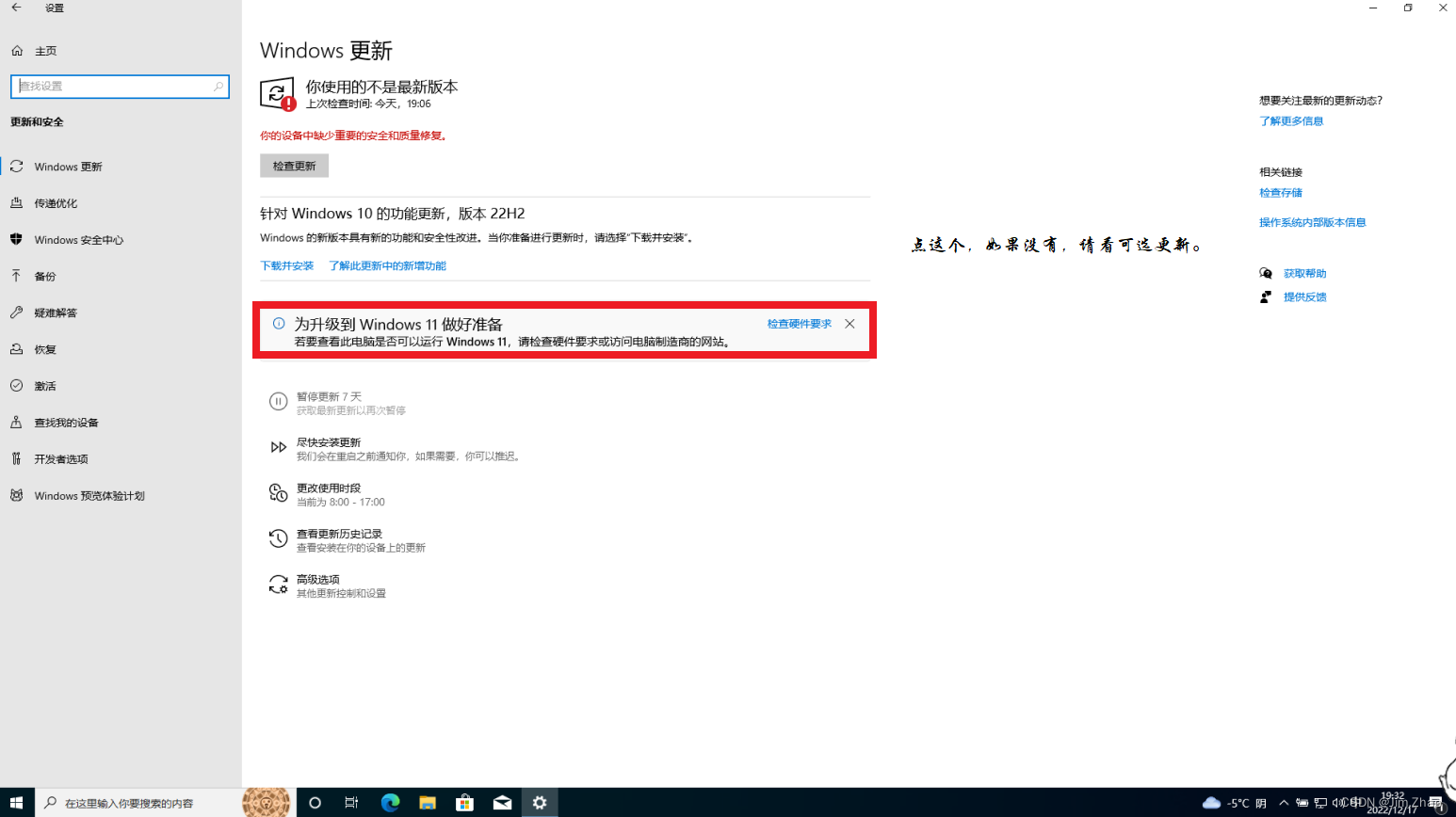The height and width of the screenshot is (817, 1456).
Task: Click the red 缺少重要的安全和质量修复 warning text
Action: (354, 136)
